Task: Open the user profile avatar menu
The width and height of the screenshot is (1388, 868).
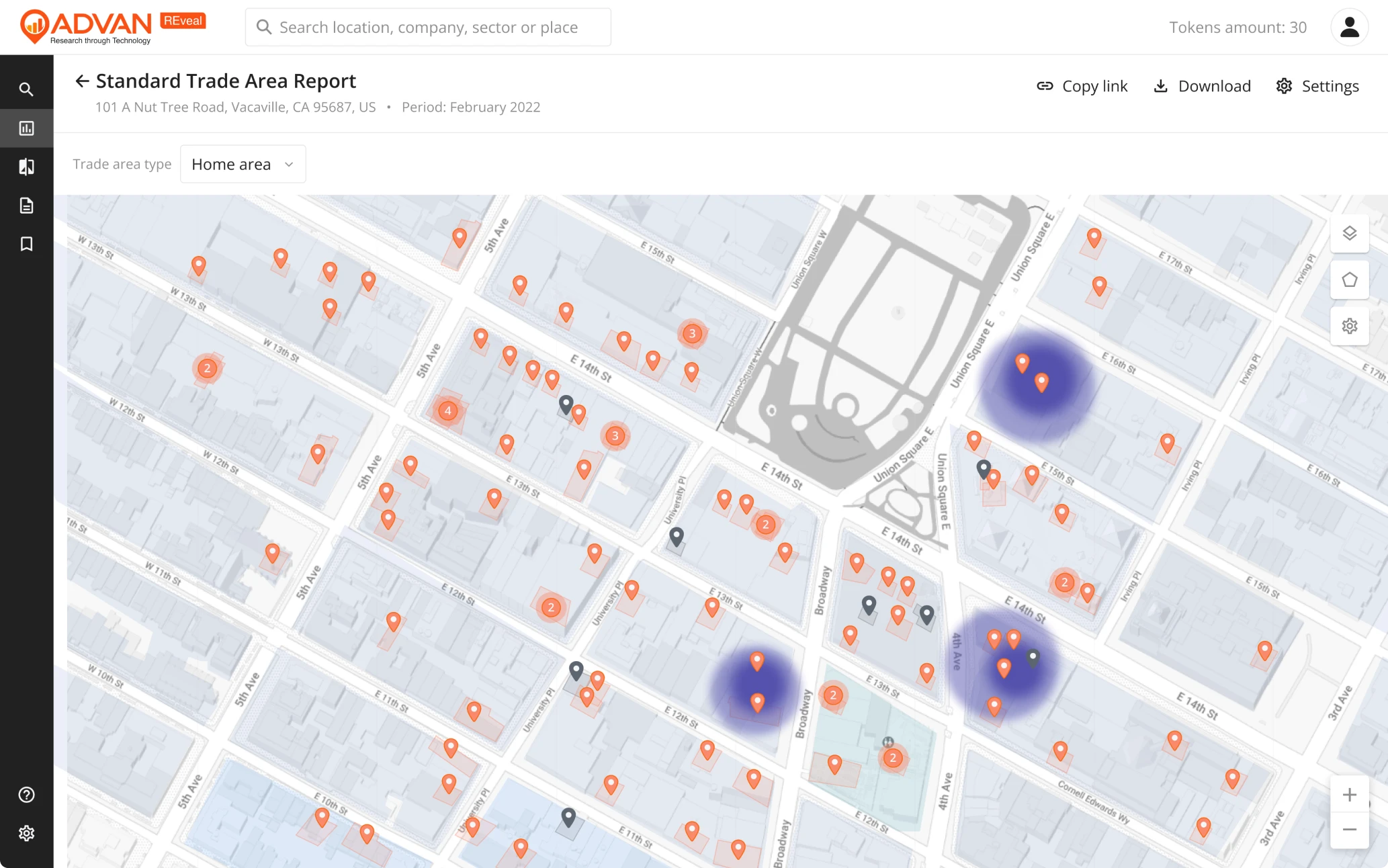Action: [1349, 27]
